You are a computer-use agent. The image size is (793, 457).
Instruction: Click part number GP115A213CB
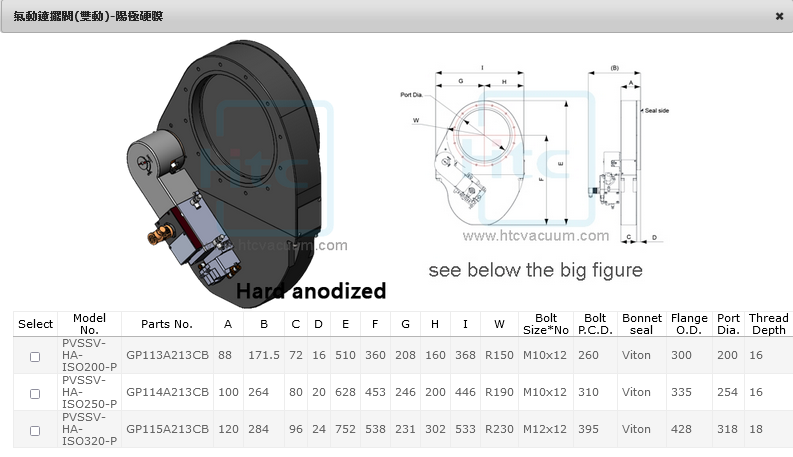167,429
